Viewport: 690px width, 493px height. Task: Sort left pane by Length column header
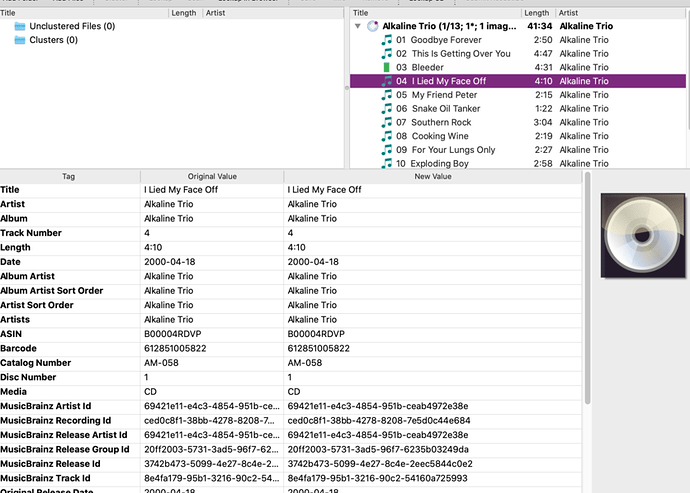(x=185, y=13)
